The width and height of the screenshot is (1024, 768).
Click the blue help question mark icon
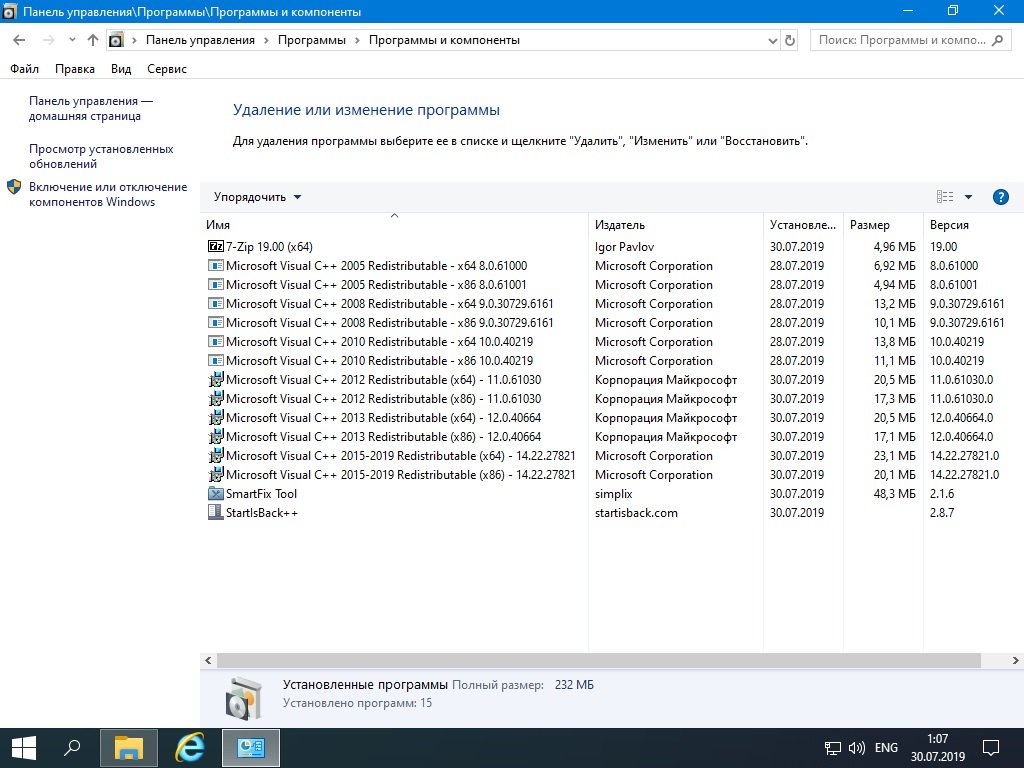(1000, 197)
